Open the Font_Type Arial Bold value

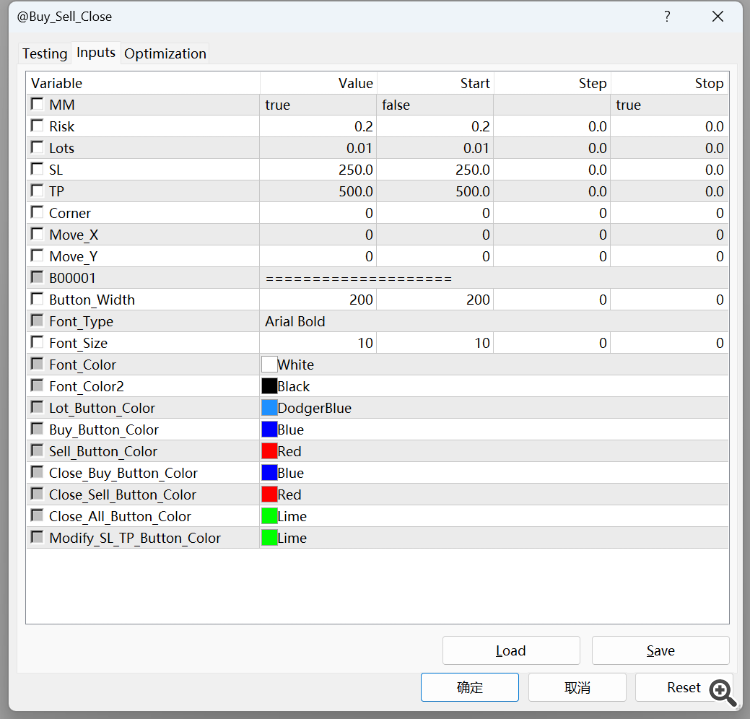point(317,321)
